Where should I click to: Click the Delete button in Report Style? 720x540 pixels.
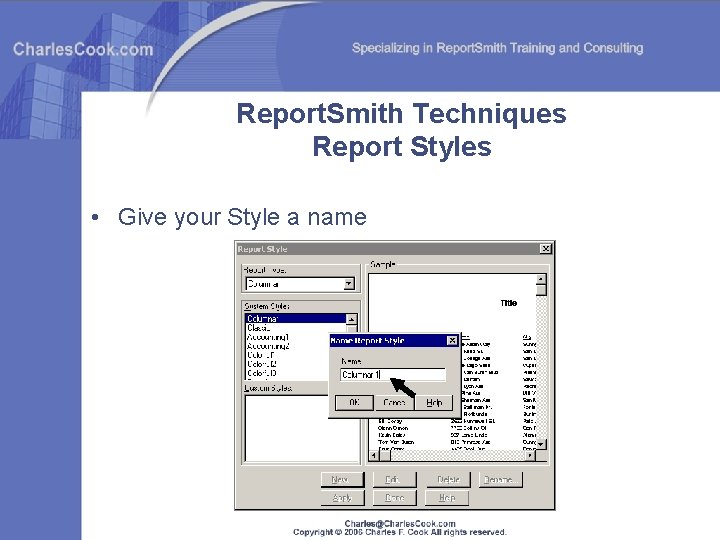pyautogui.click(x=448, y=479)
